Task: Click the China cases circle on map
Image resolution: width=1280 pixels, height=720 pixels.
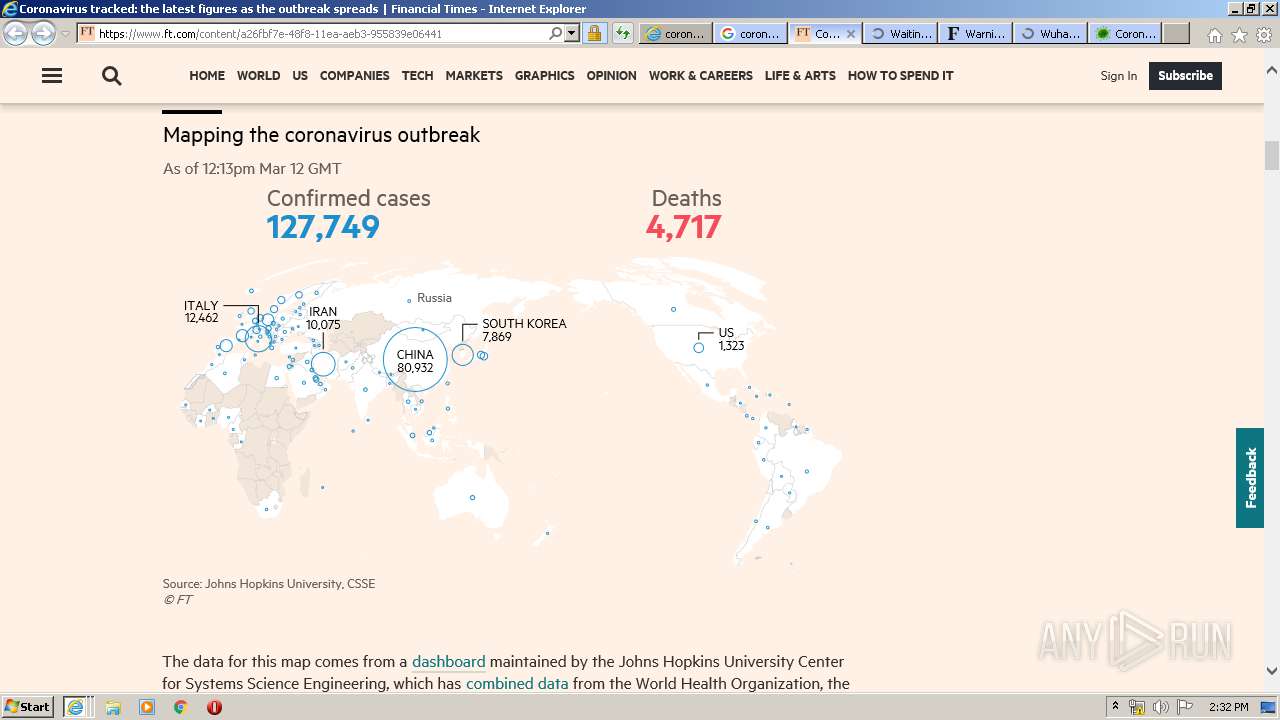Action: pos(415,360)
